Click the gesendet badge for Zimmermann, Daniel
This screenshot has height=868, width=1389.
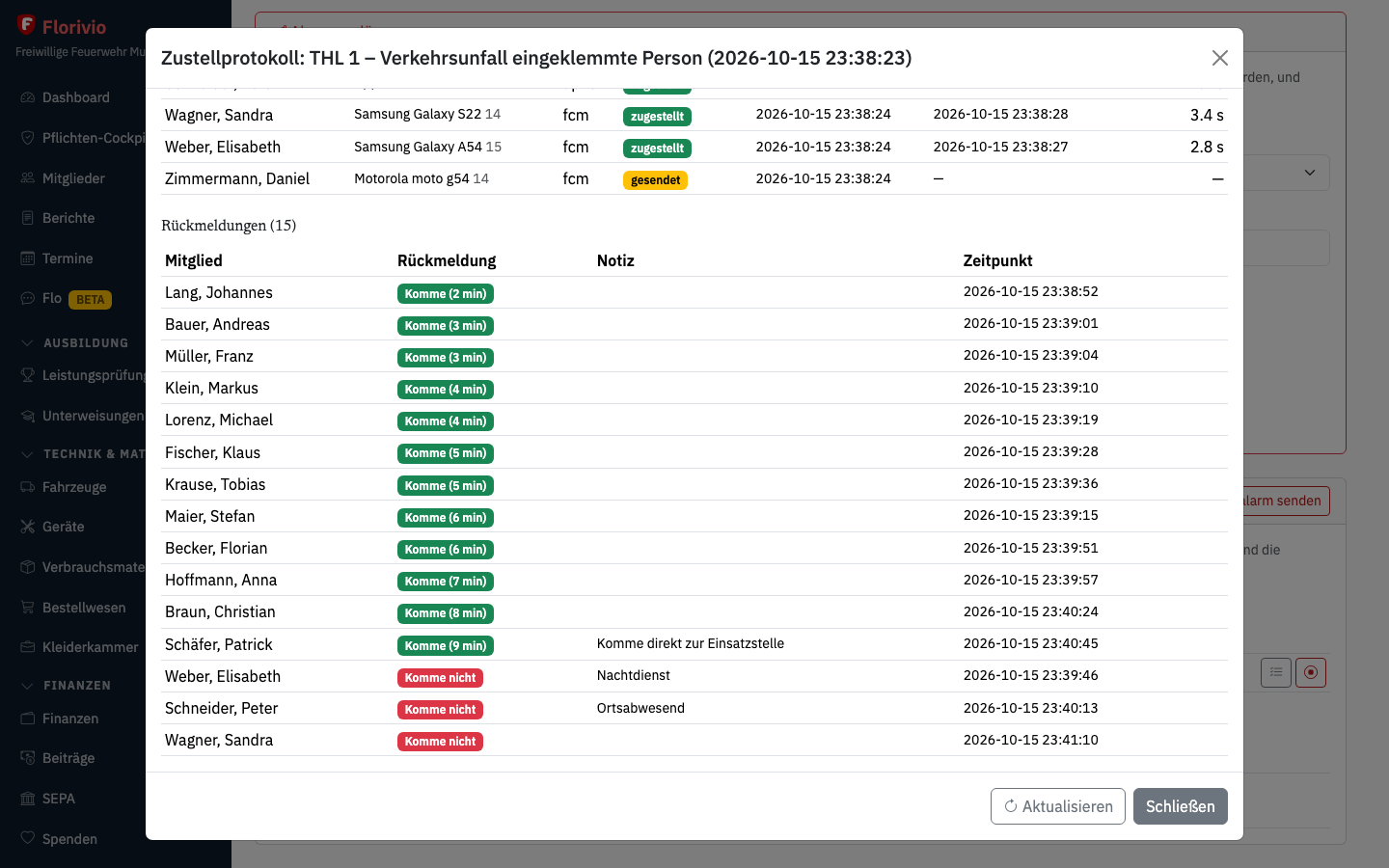(655, 180)
